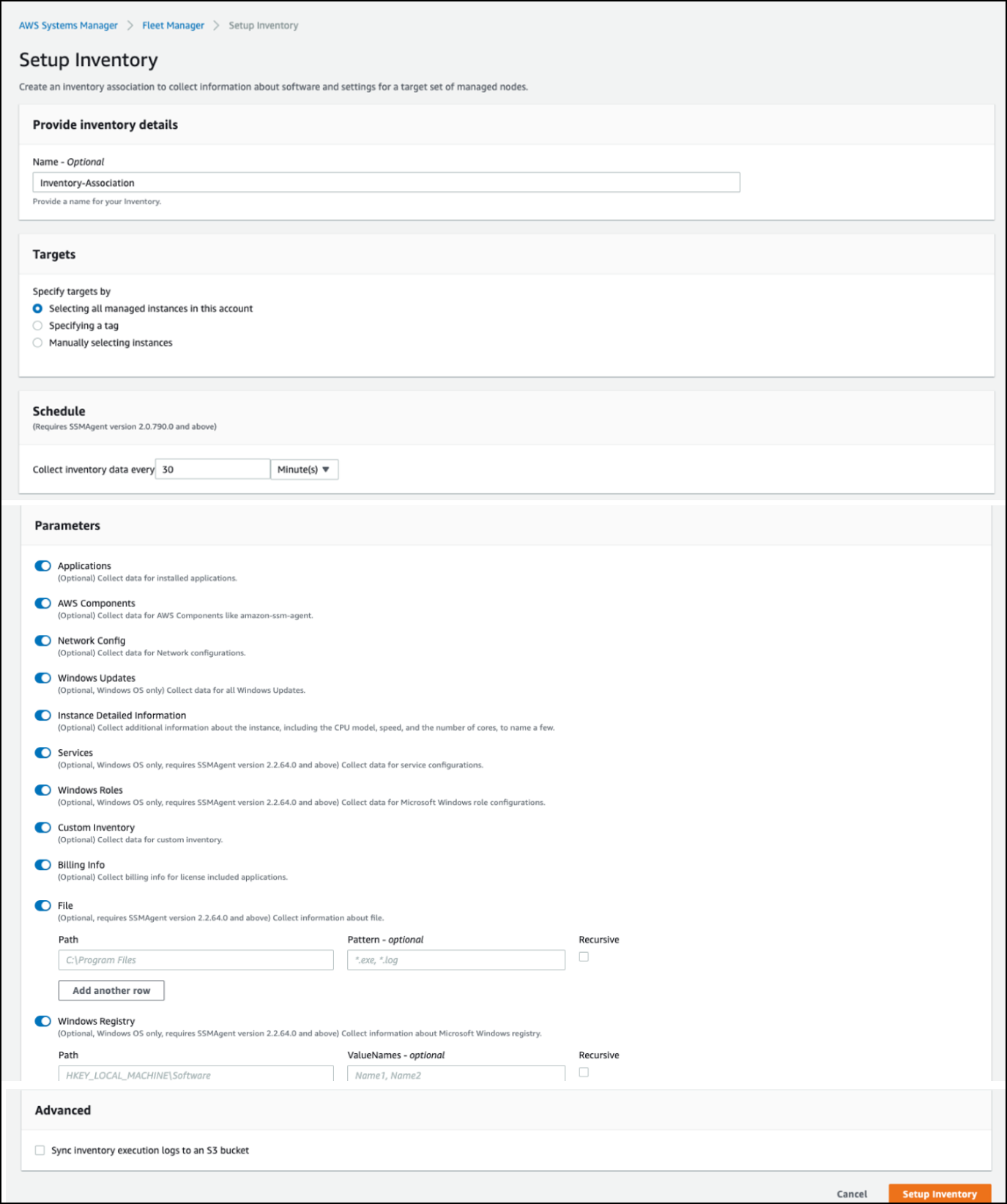Screen dimensions: 1007x1204
Task: Open the Minute(s) interval dropdown
Action: coord(304,469)
